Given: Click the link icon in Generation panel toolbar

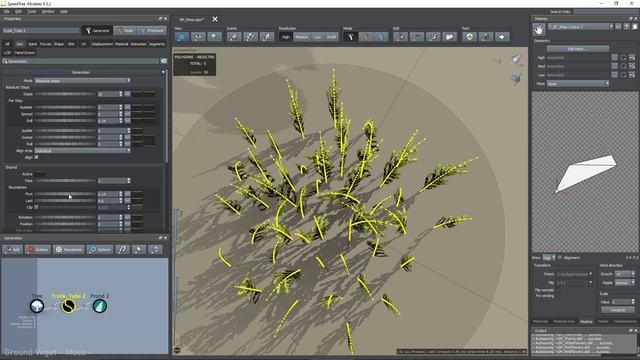Looking at the screenshot, I should (x=122, y=249).
